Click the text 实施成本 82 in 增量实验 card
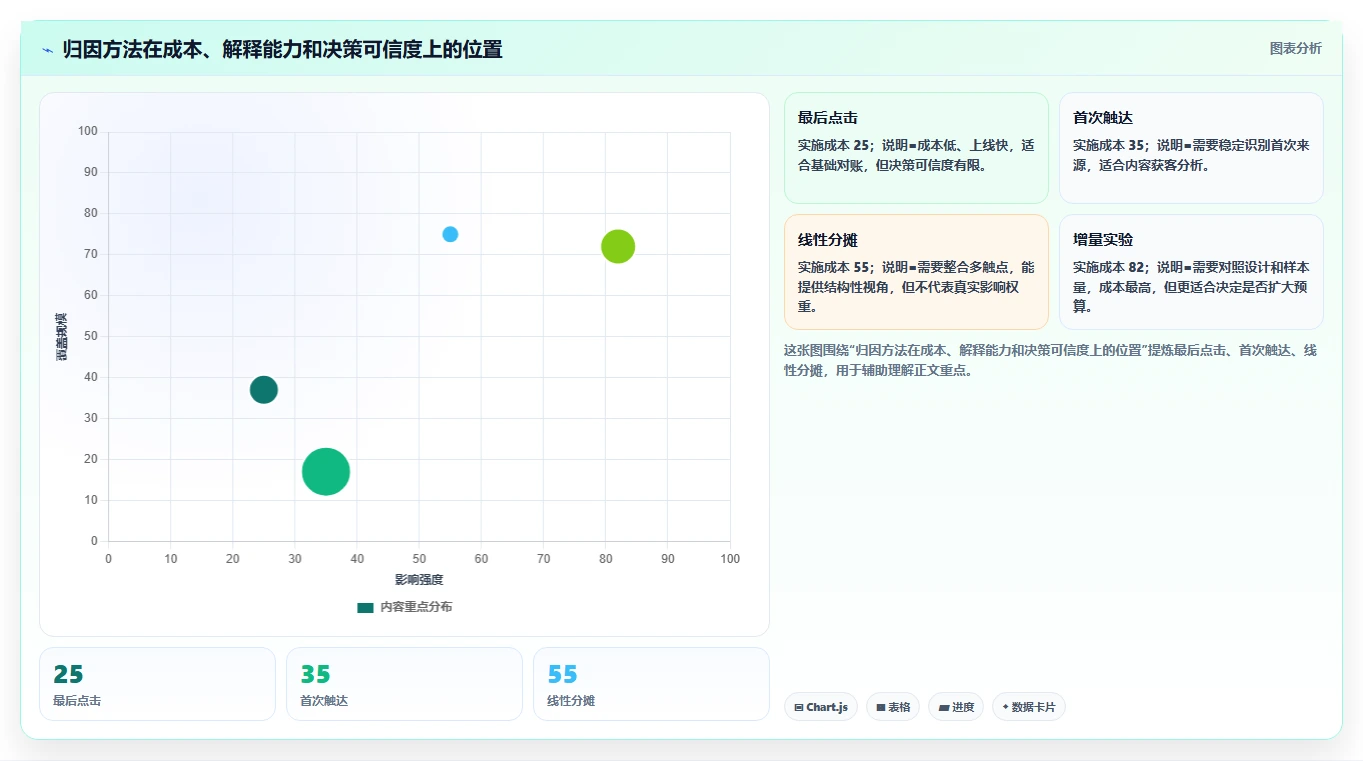This screenshot has width=1363, height=761. point(1108,267)
